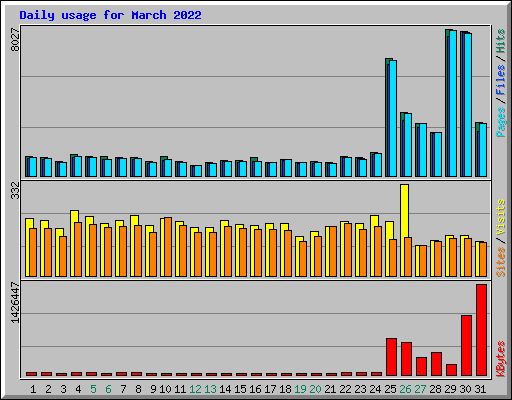Click day 31 on the x-axis
Image resolution: width=512 pixels, height=400 pixels.
coord(480,389)
